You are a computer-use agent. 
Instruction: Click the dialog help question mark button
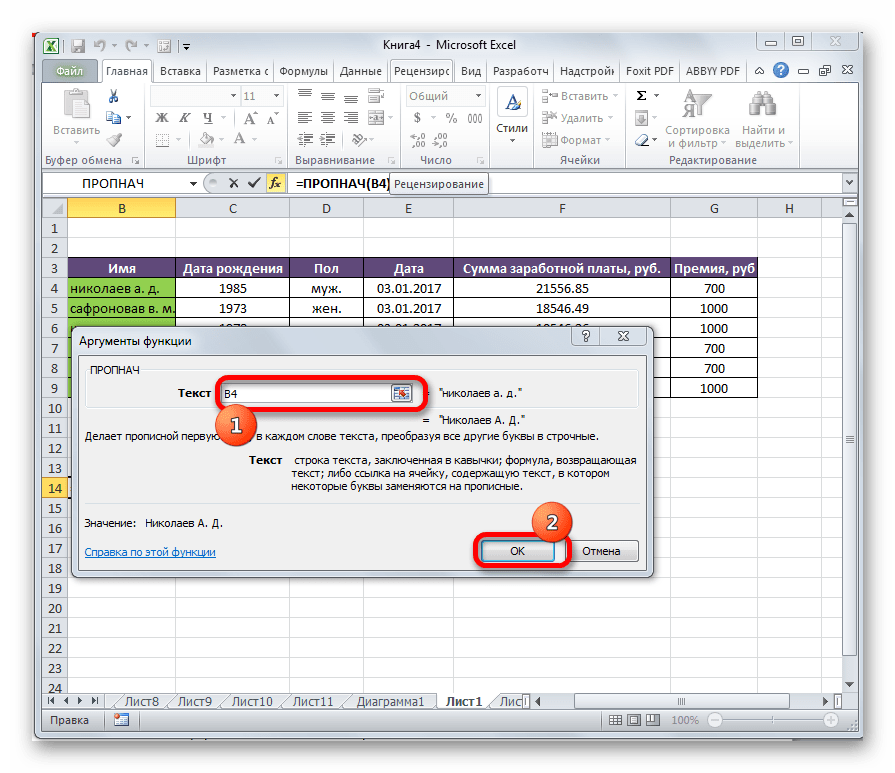586,336
